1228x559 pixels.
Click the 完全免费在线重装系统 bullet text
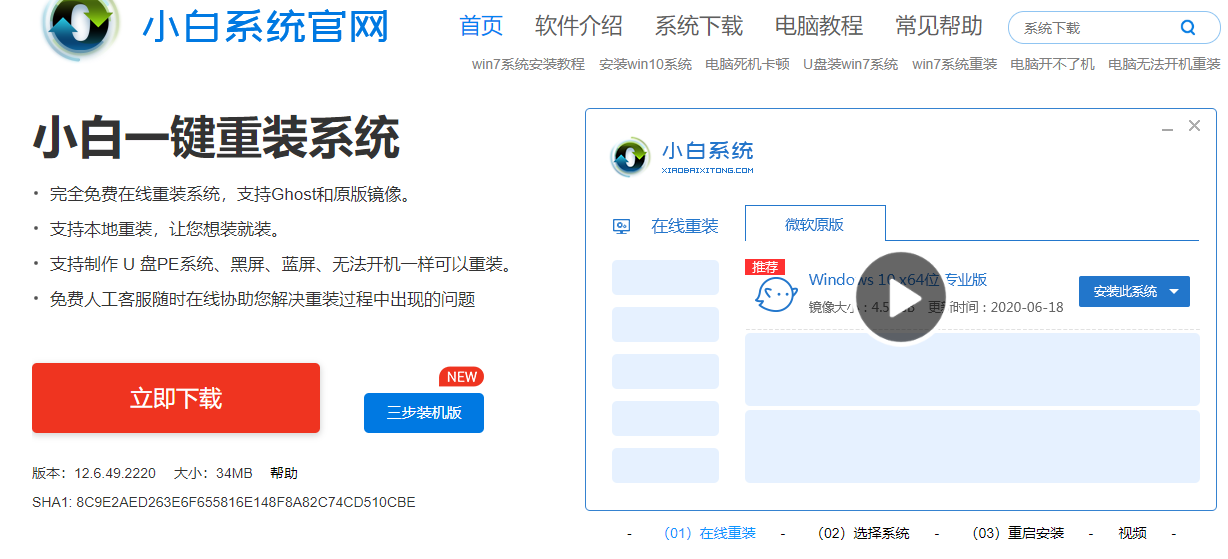point(231,194)
